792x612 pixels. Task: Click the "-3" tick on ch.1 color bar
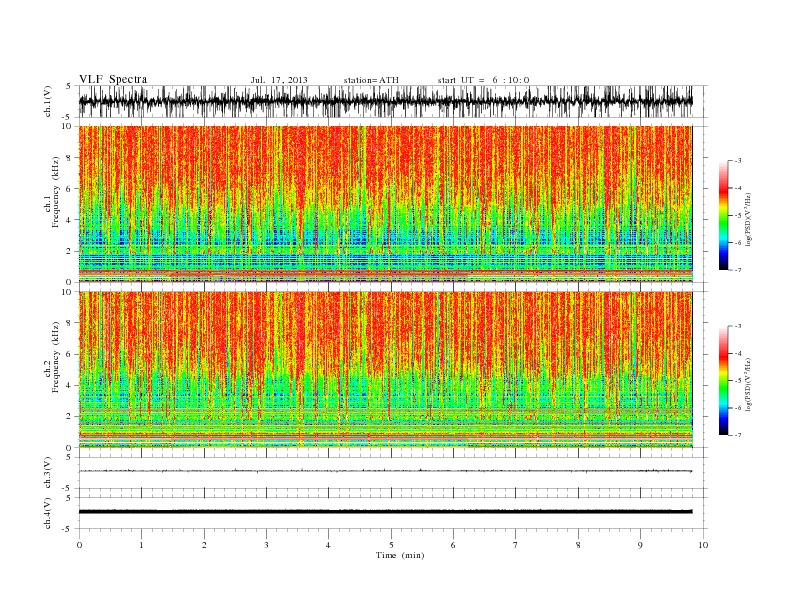point(738,161)
